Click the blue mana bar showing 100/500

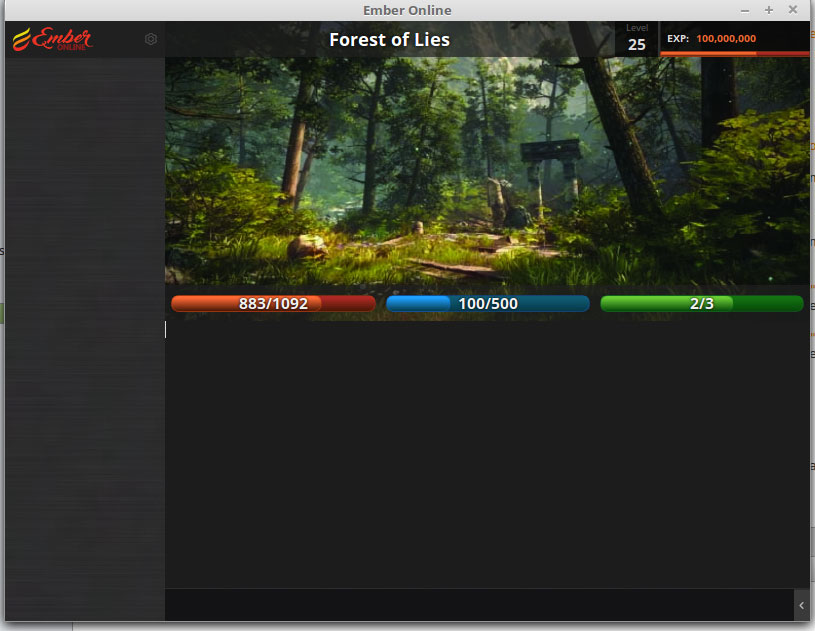coord(487,304)
